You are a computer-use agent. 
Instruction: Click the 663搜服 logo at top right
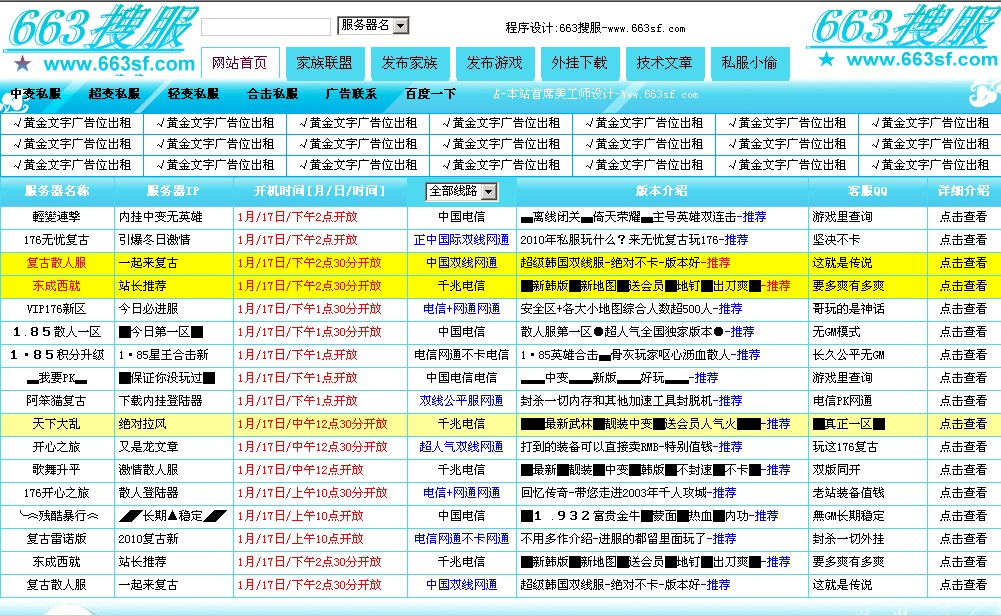click(x=903, y=26)
